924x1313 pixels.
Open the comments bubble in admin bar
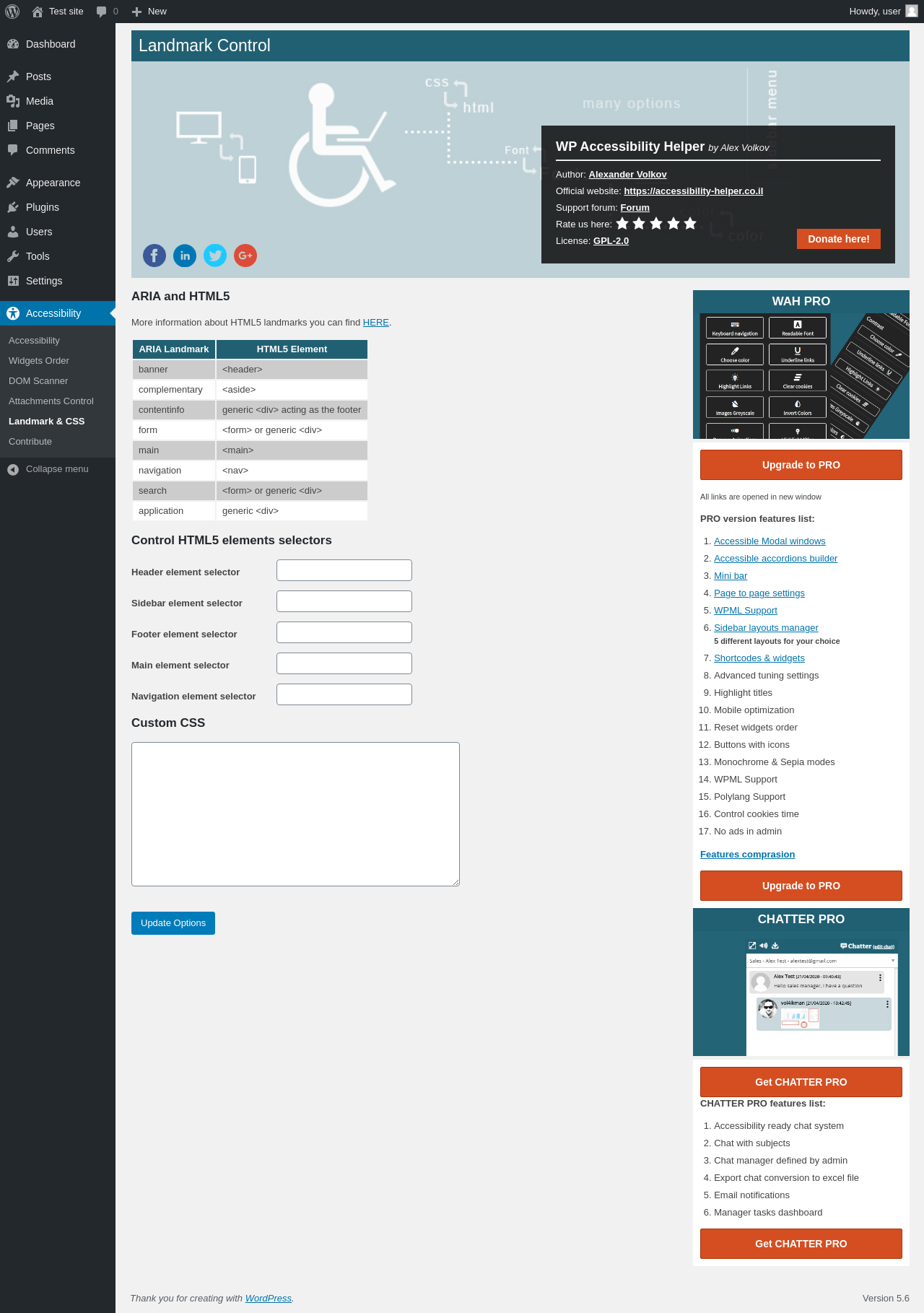[x=101, y=12]
